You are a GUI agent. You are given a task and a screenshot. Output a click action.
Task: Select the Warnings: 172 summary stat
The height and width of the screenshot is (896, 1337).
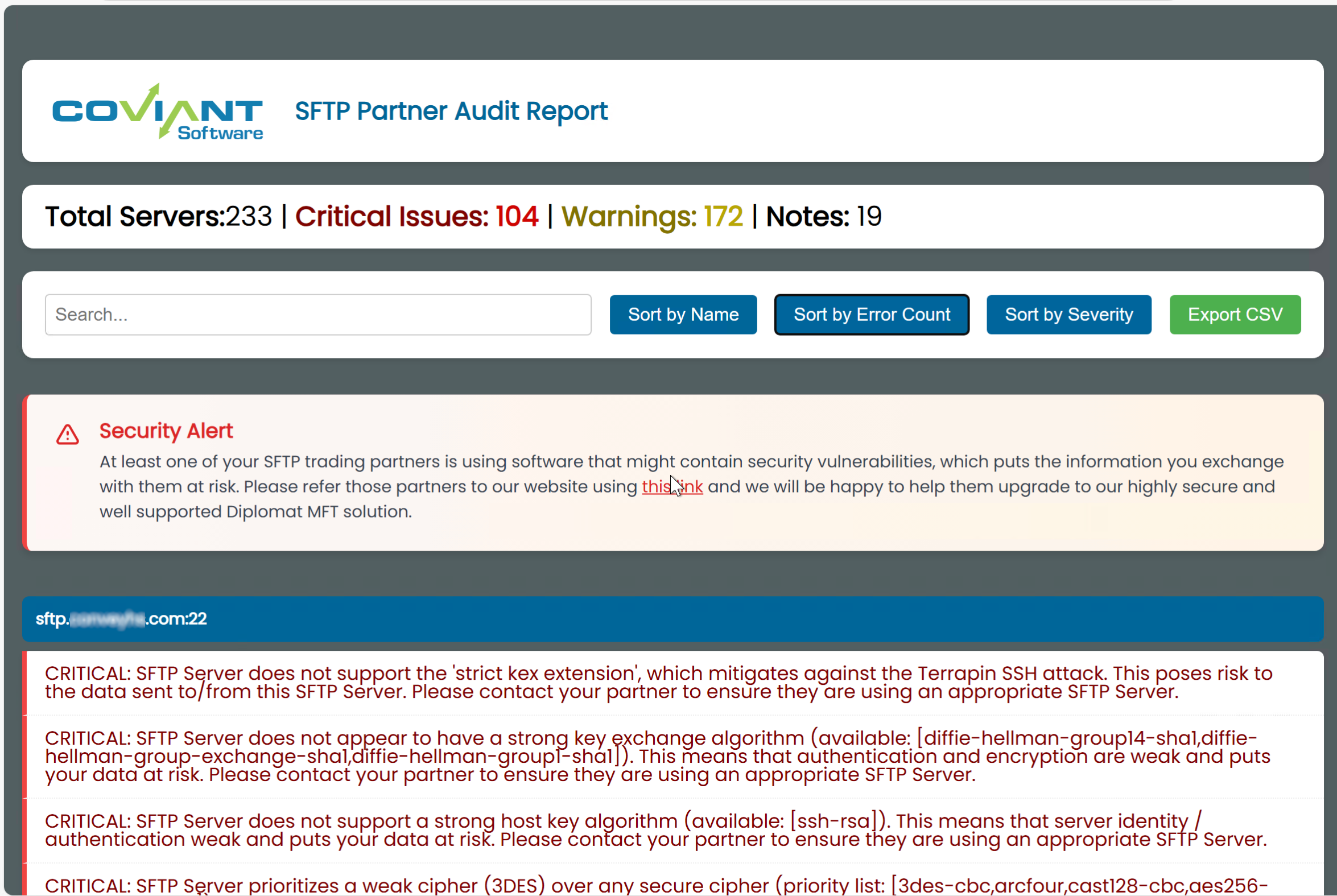651,216
